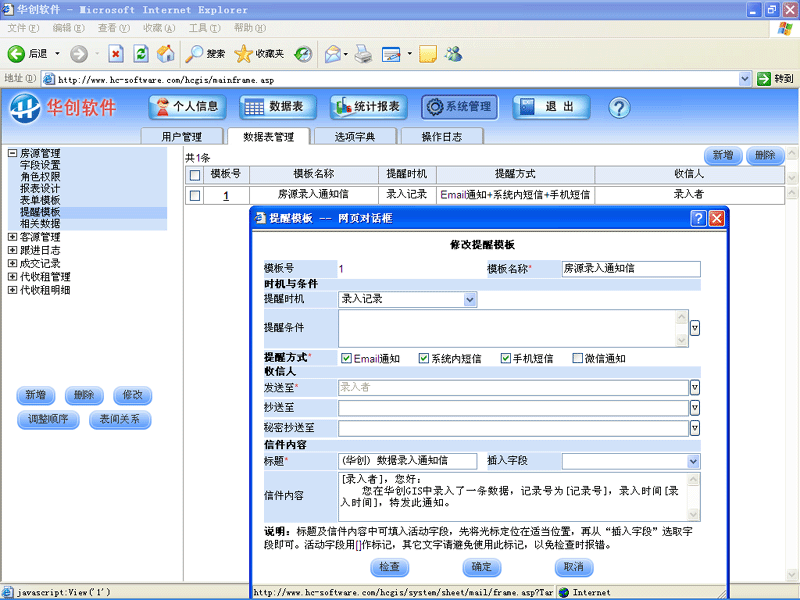Open 个人信息 navigation button

[187, 107]
